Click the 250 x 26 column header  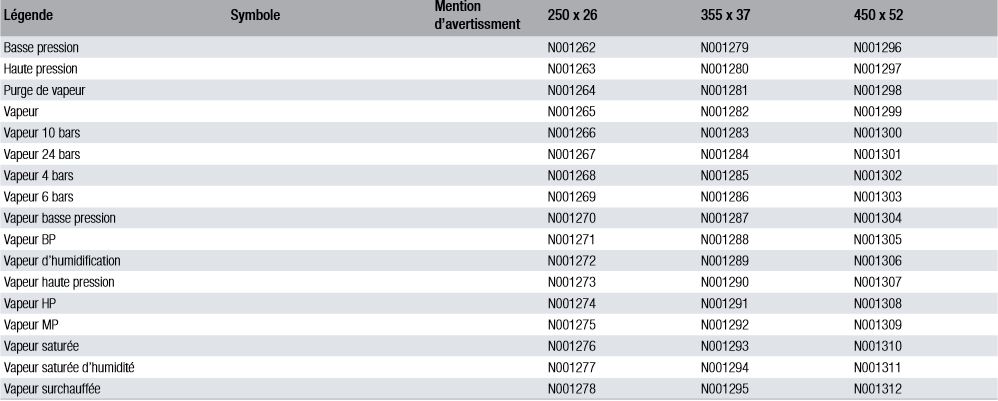[x=572, y=16]
